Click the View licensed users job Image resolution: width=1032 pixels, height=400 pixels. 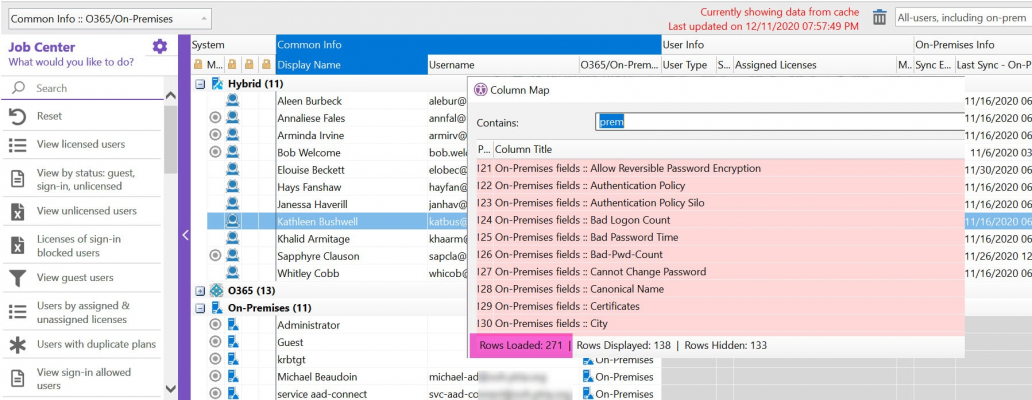click(x=81, y=145)
